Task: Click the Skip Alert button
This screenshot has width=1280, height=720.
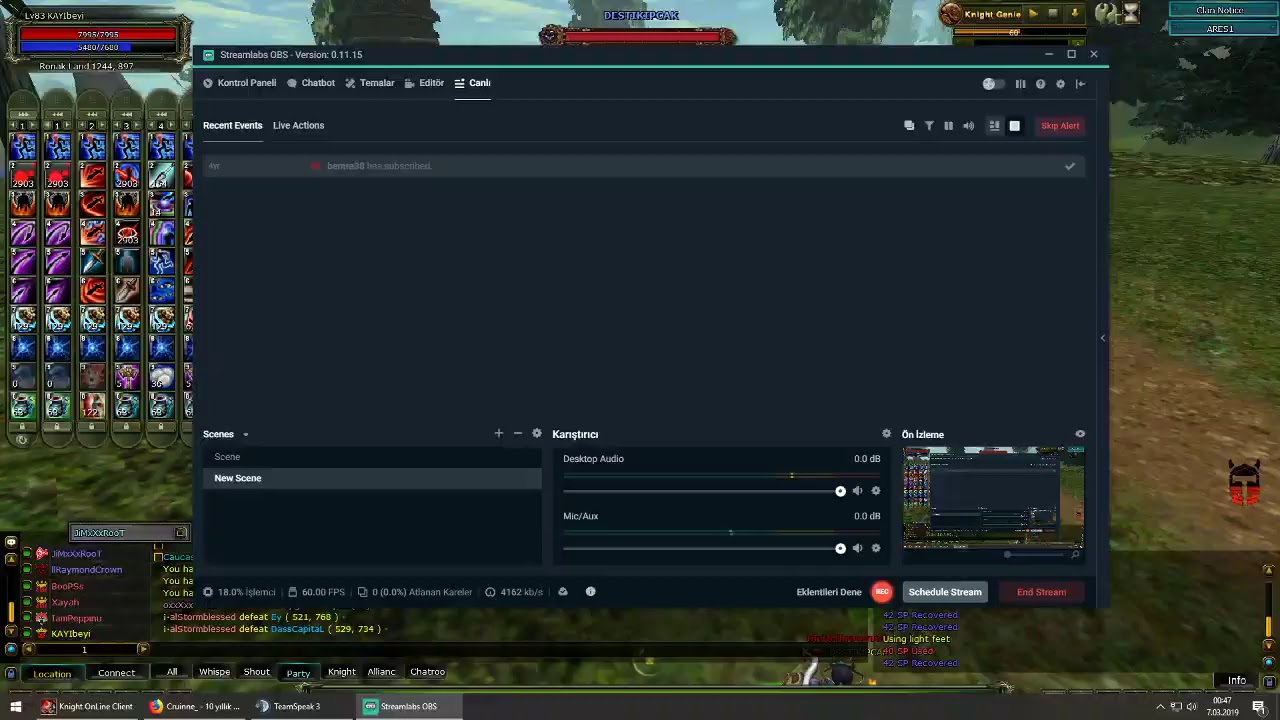Action: (1060, 126)
